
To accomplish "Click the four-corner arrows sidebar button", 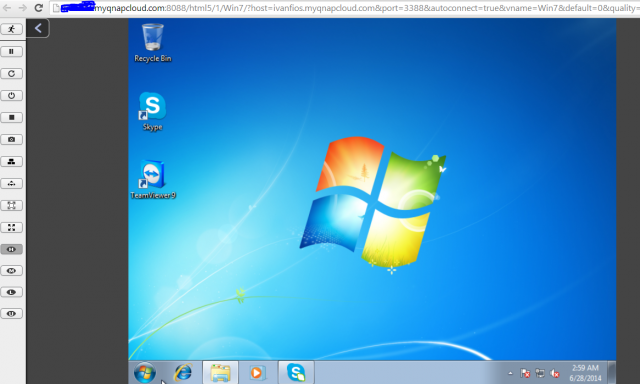I will point(11,227).
